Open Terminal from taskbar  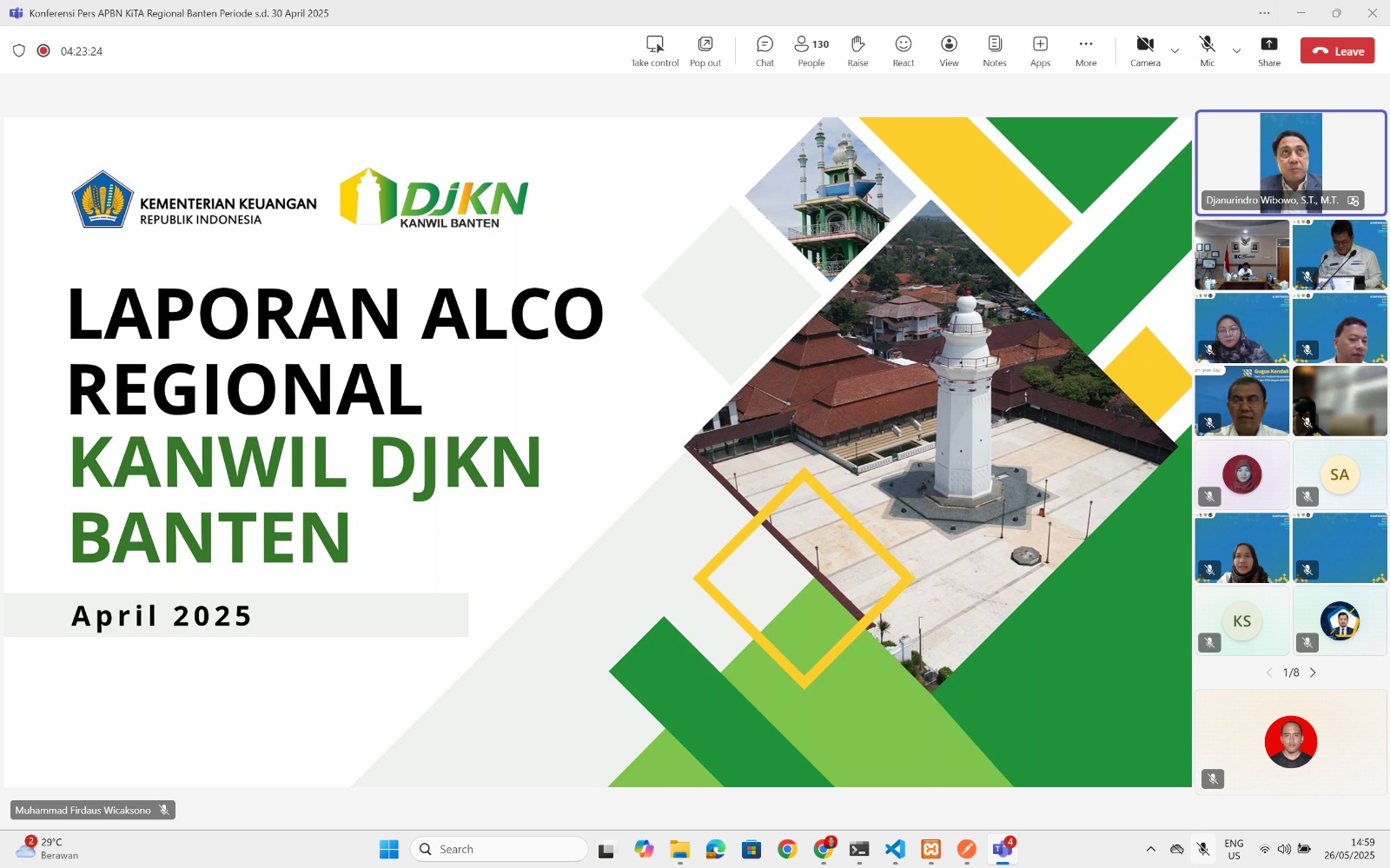[859, 849]
